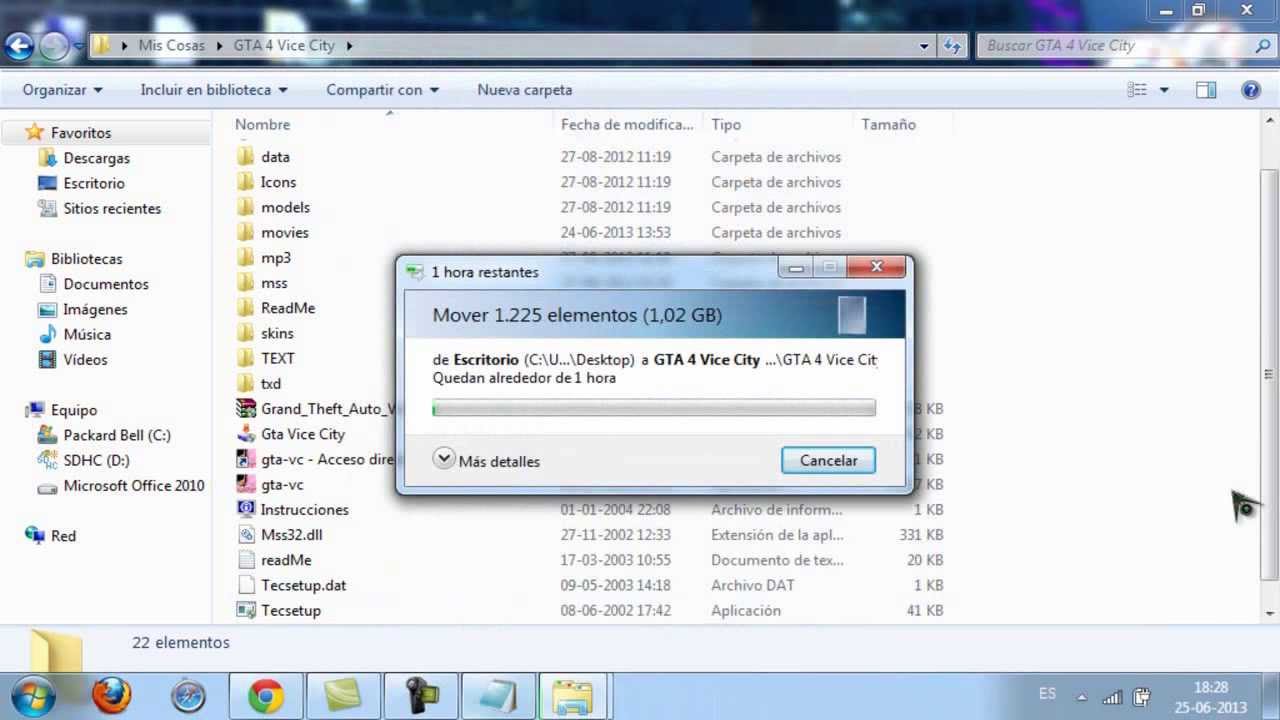Click the change view icon
Viewport: 1280px width, 720px height.
point(1137,90)
